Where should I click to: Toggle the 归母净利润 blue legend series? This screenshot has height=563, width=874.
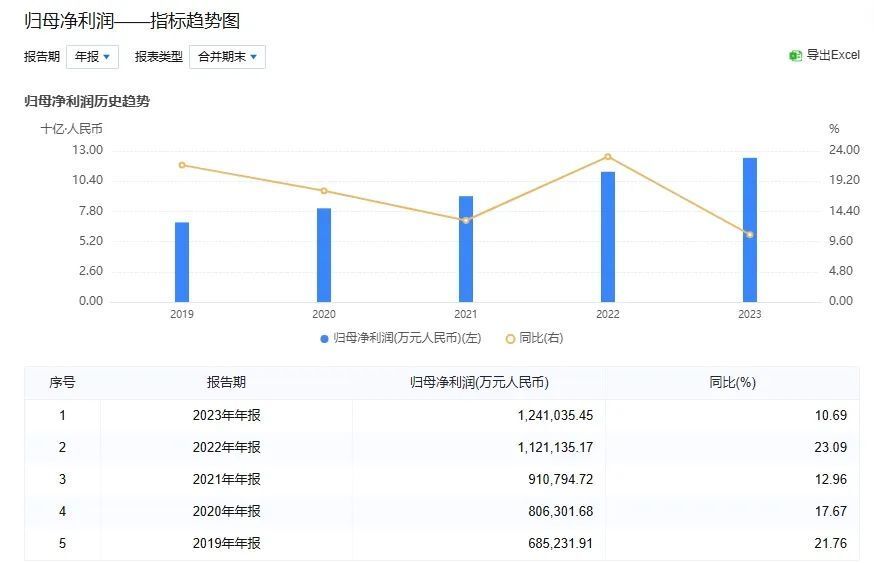(x=400, y=338)
